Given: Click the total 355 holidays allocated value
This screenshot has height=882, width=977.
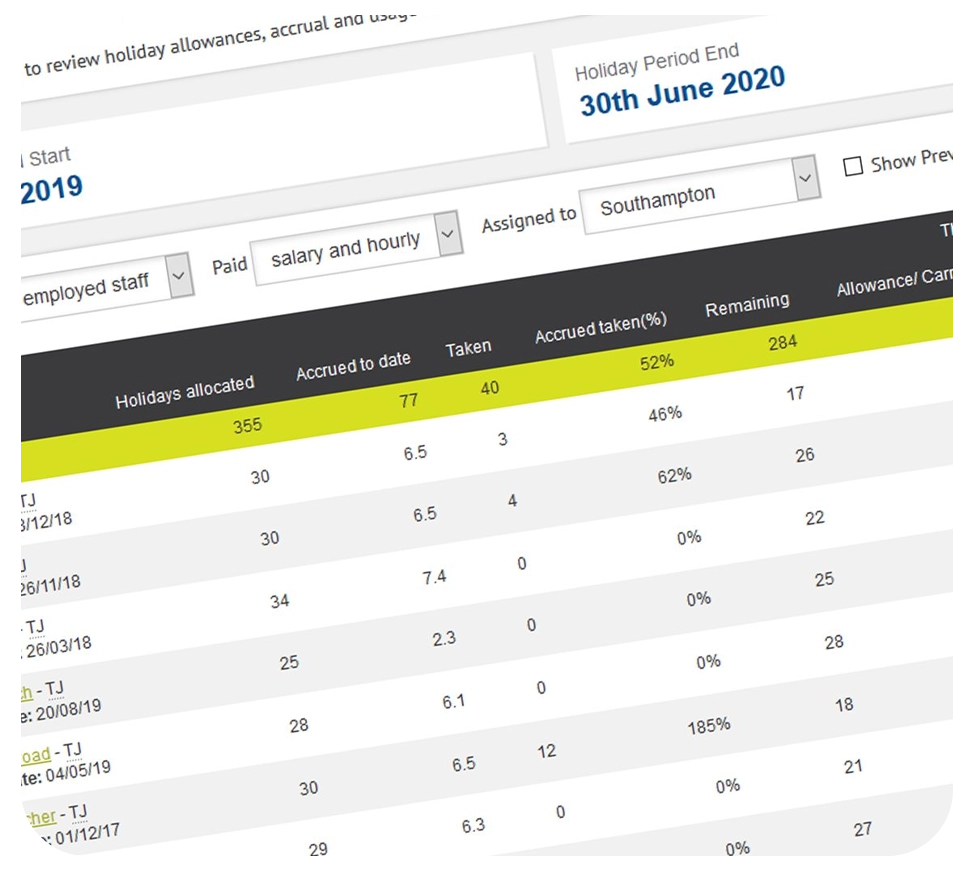Looking at the screenshot, I should pos(247,426).
